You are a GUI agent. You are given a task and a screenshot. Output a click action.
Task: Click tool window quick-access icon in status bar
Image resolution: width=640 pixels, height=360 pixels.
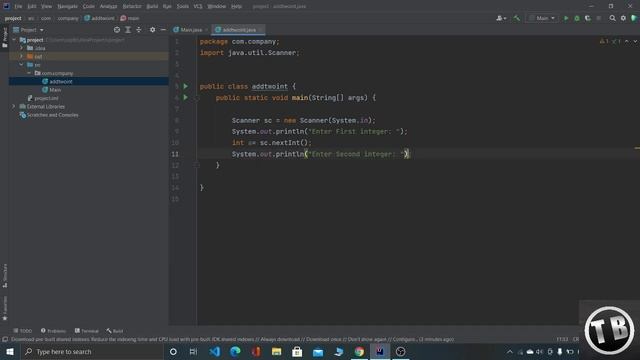[5, 340]
